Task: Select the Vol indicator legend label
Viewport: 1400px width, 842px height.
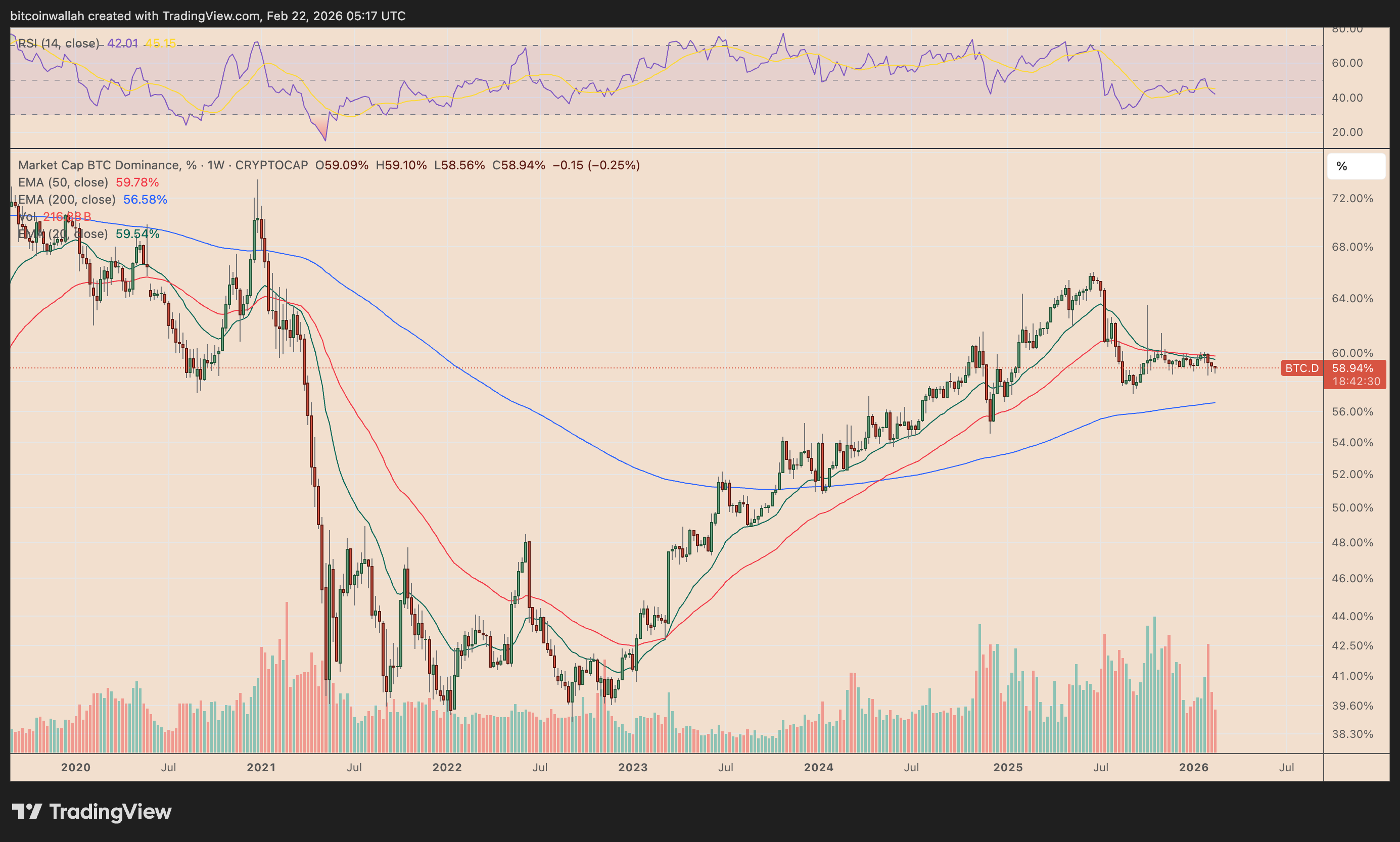Action: click(28, 217)
